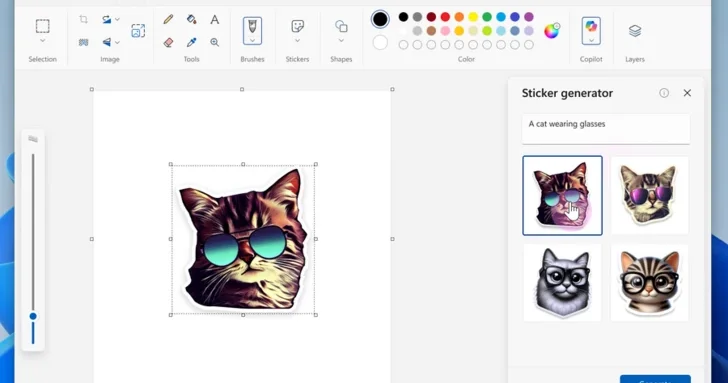Activate the Magnifier zoom tool
Screen dimensions: 728x383
214,42
